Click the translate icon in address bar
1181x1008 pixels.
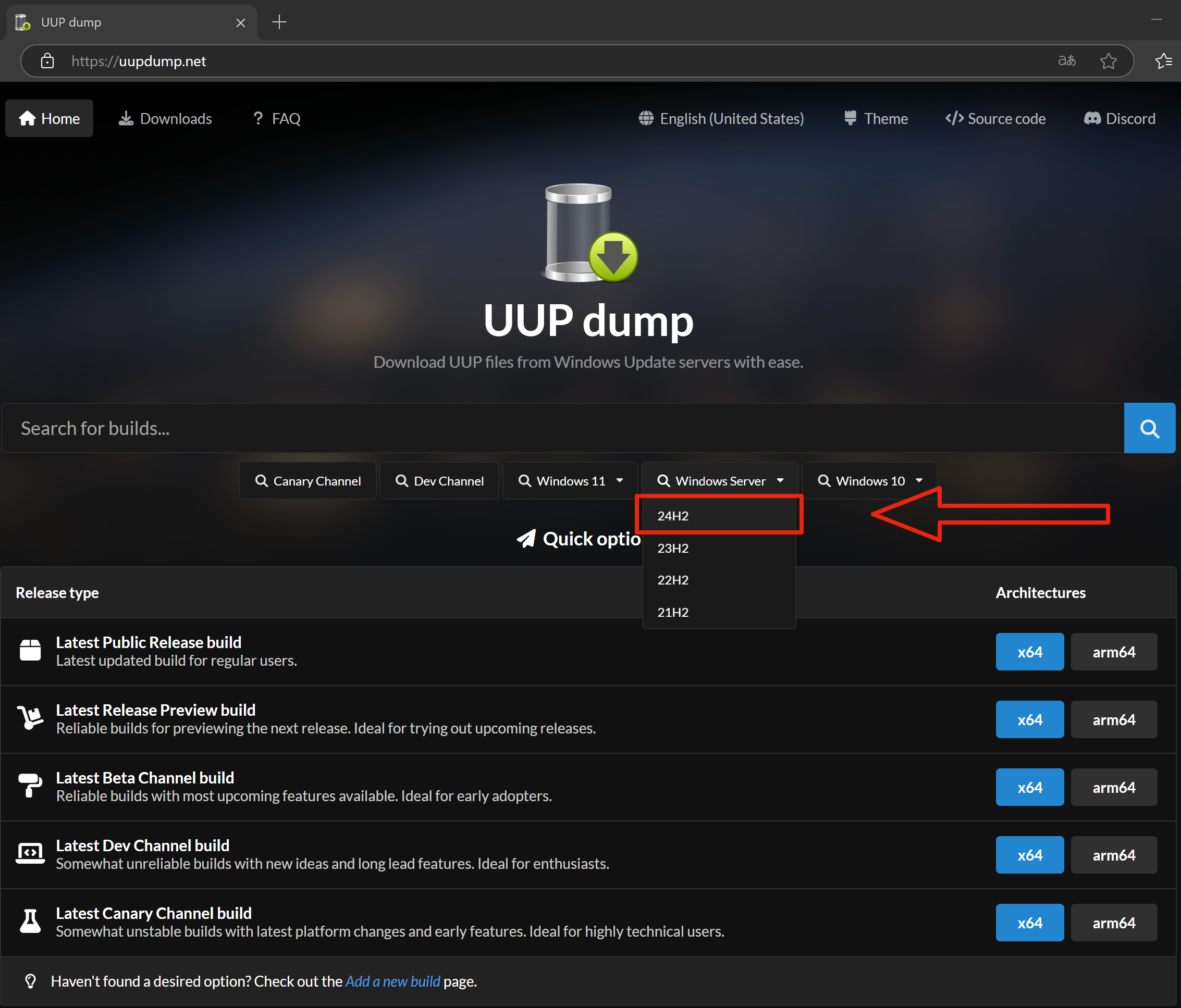click(x=1066, y=61)
